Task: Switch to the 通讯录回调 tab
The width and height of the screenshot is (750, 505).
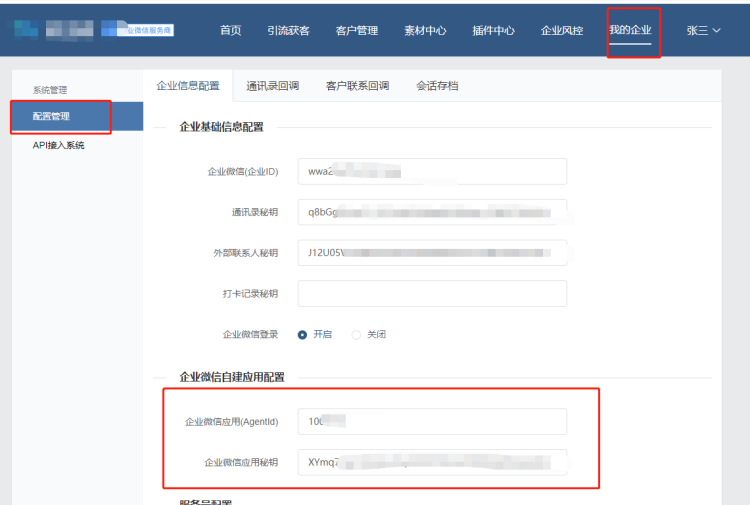Action: point(272,86)
